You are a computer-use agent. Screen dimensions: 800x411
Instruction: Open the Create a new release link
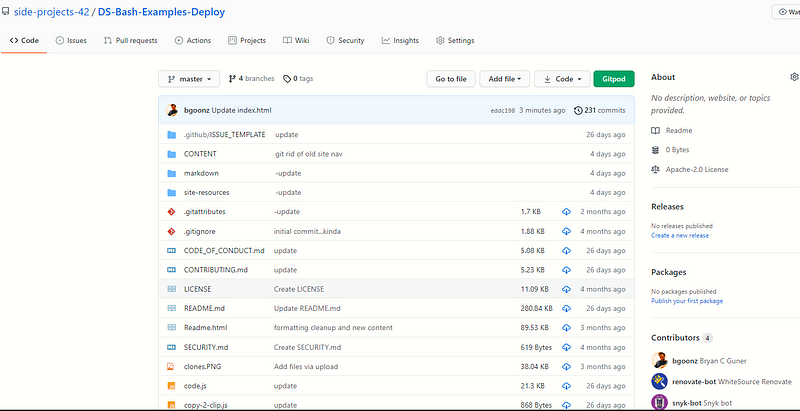(x=679, y=235)
